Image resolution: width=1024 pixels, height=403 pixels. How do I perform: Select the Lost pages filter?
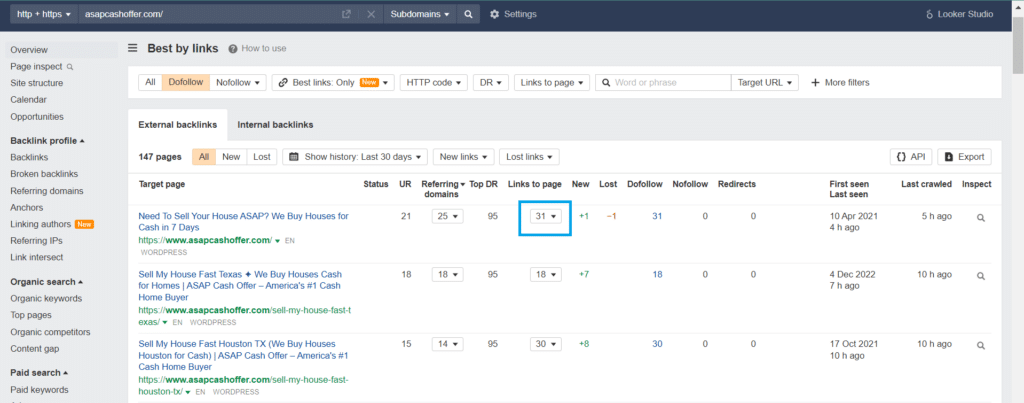(x=262, y=157)
